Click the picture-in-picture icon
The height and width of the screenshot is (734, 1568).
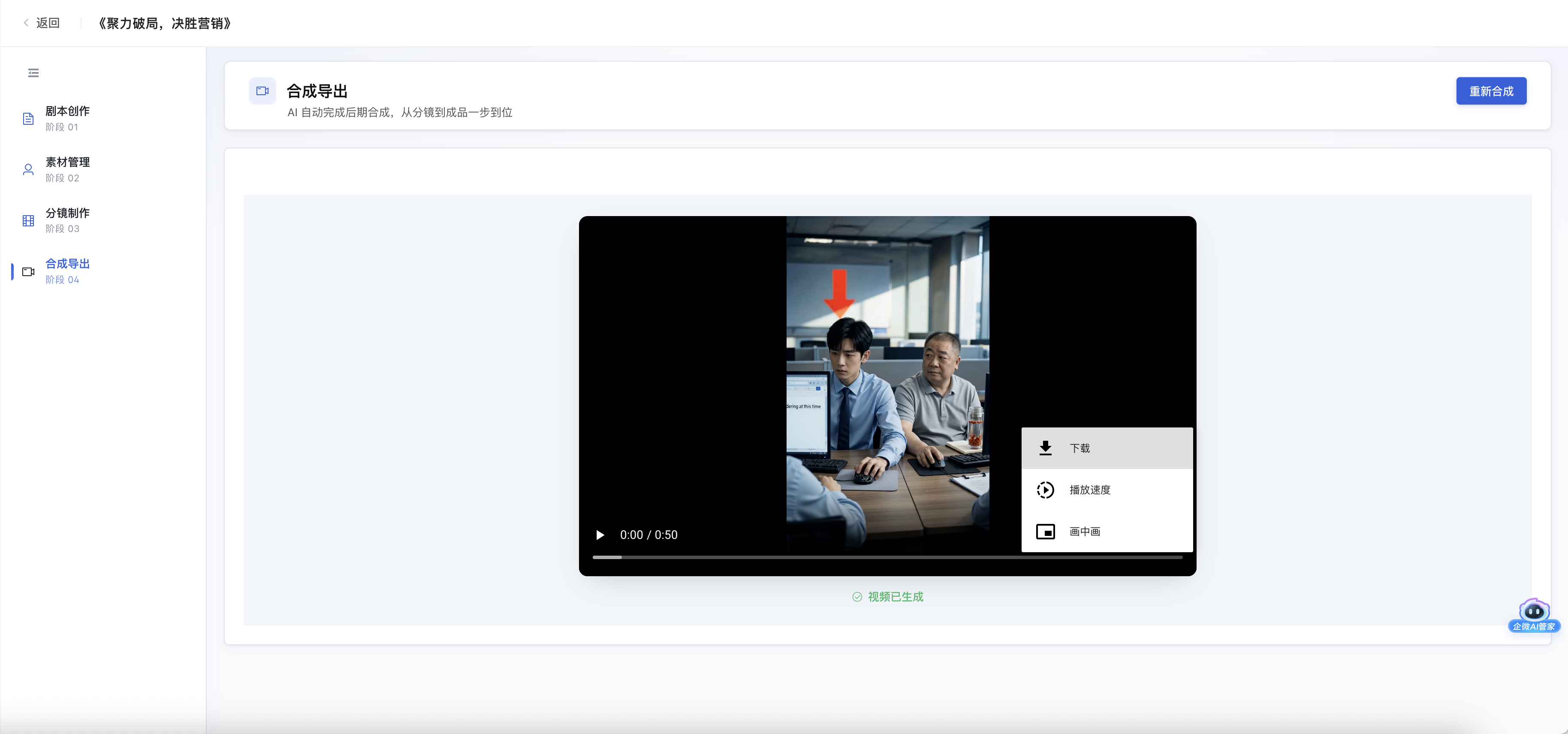(x=1045, y=532)
